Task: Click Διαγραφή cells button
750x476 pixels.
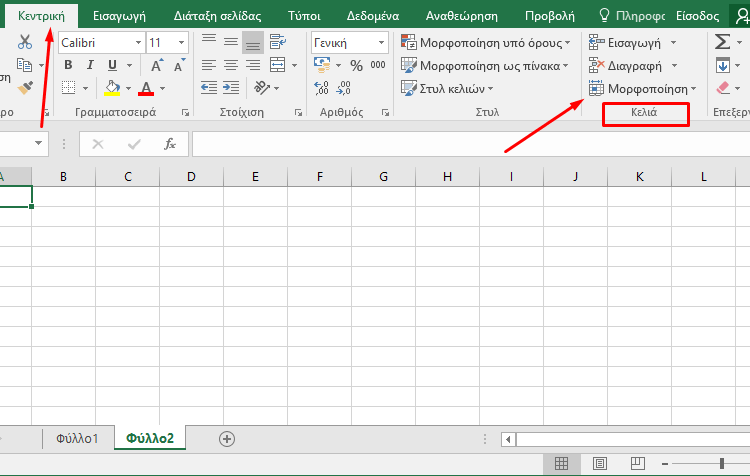Action: click(x=625, y=66)
